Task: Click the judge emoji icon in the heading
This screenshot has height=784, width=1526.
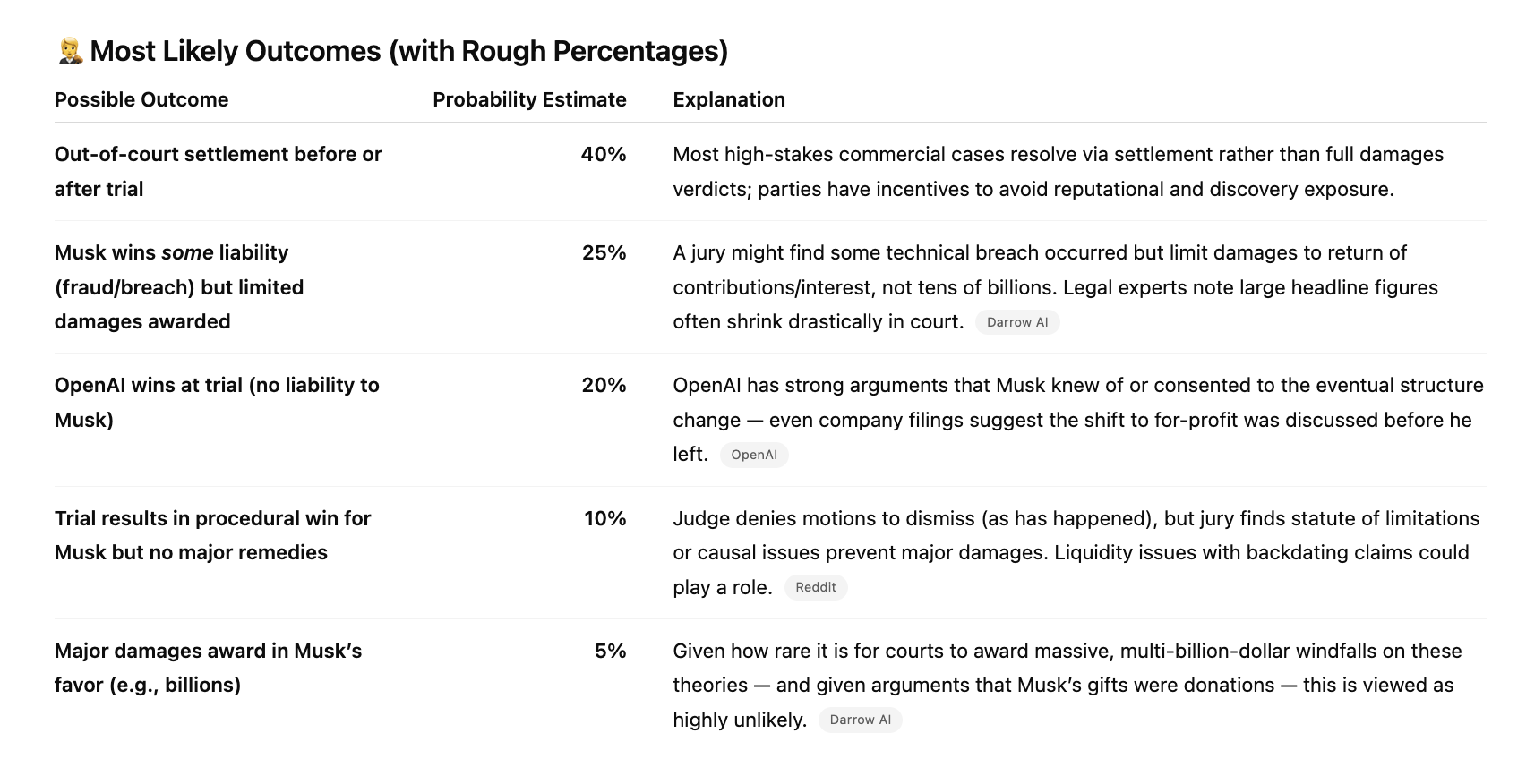Action: pos(69,52)
